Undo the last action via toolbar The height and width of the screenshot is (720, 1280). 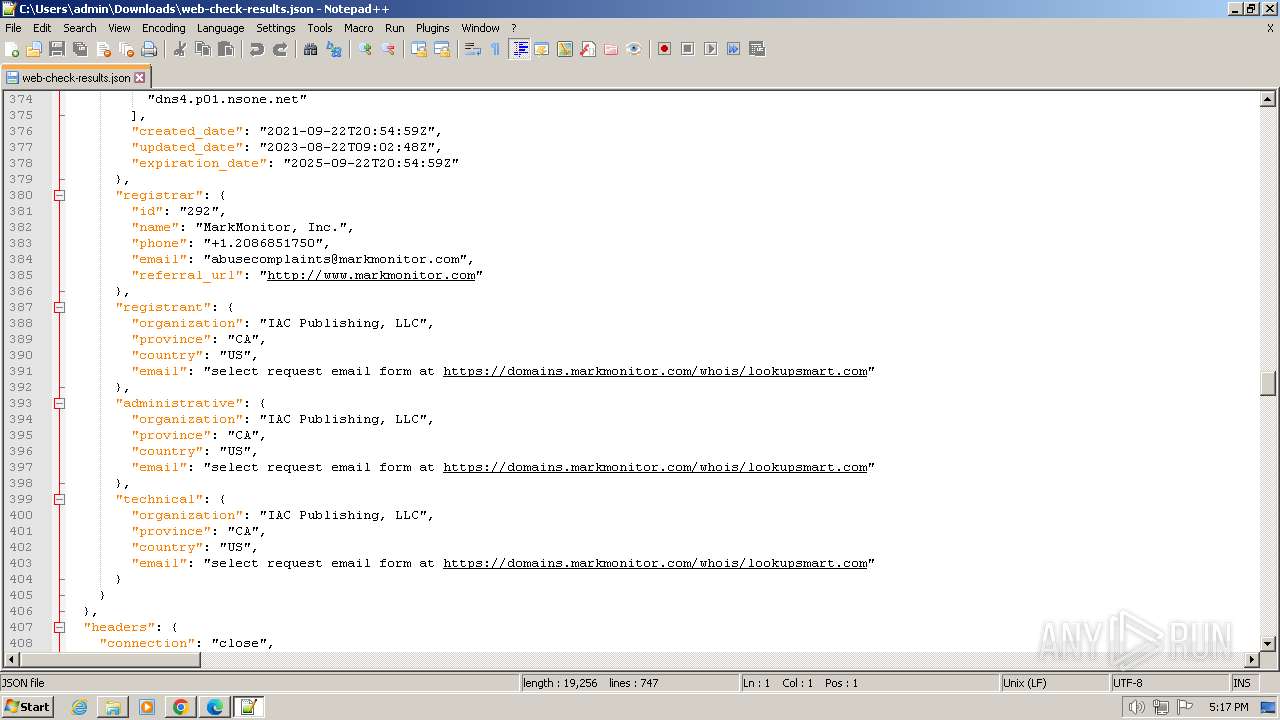point(257,49)
